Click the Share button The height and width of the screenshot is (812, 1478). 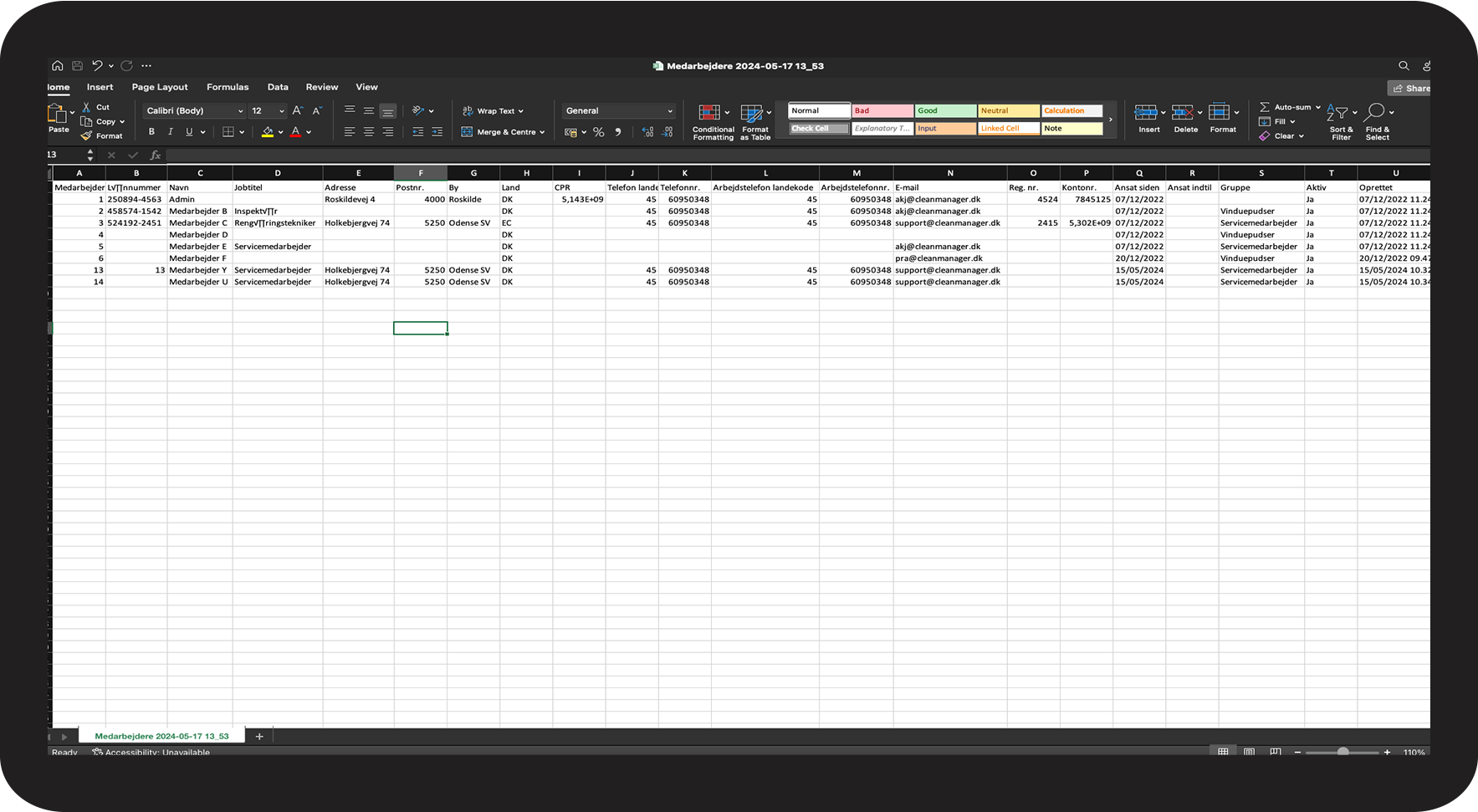point(1410,88)
